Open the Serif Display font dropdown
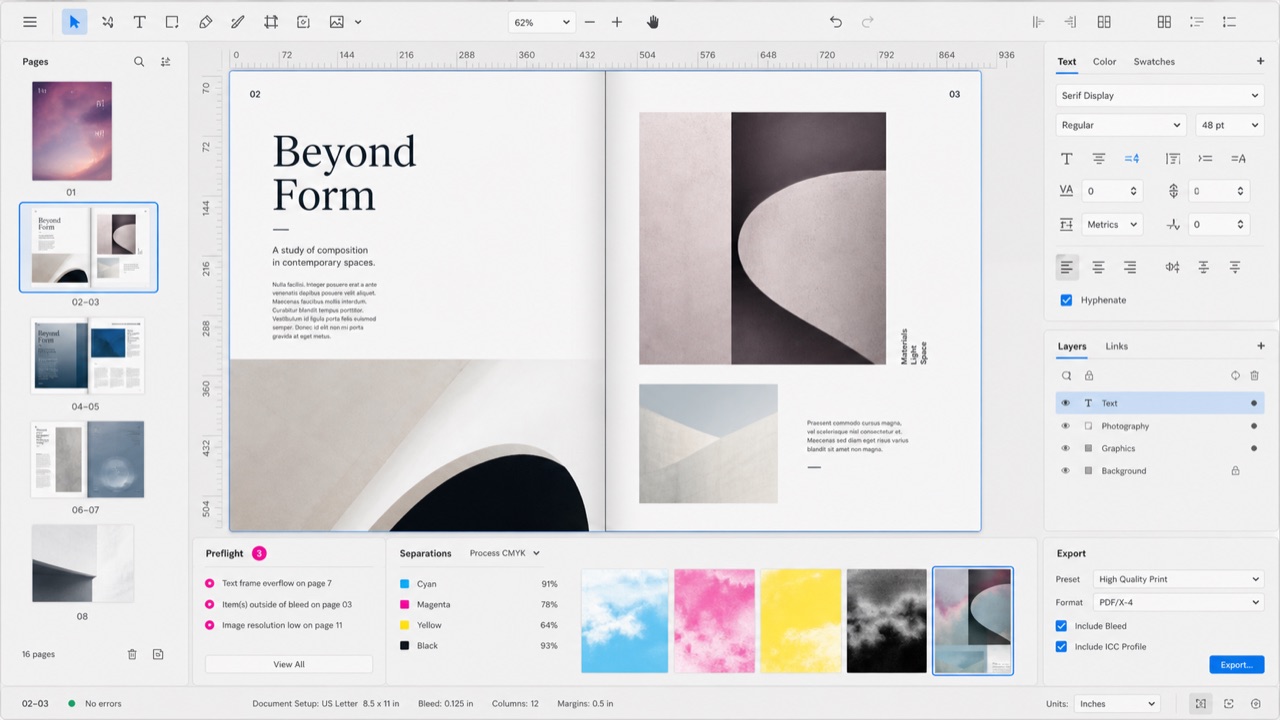Screen dimensions: 1280x720 (x=1160, y=96)
